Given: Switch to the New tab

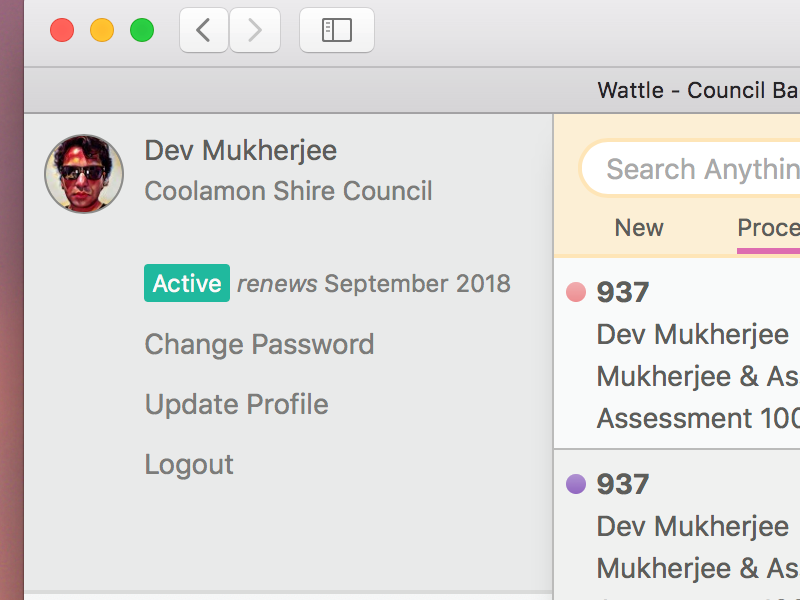Looking at the screenshot, I should pyautogui.click(x=639, y=228).
